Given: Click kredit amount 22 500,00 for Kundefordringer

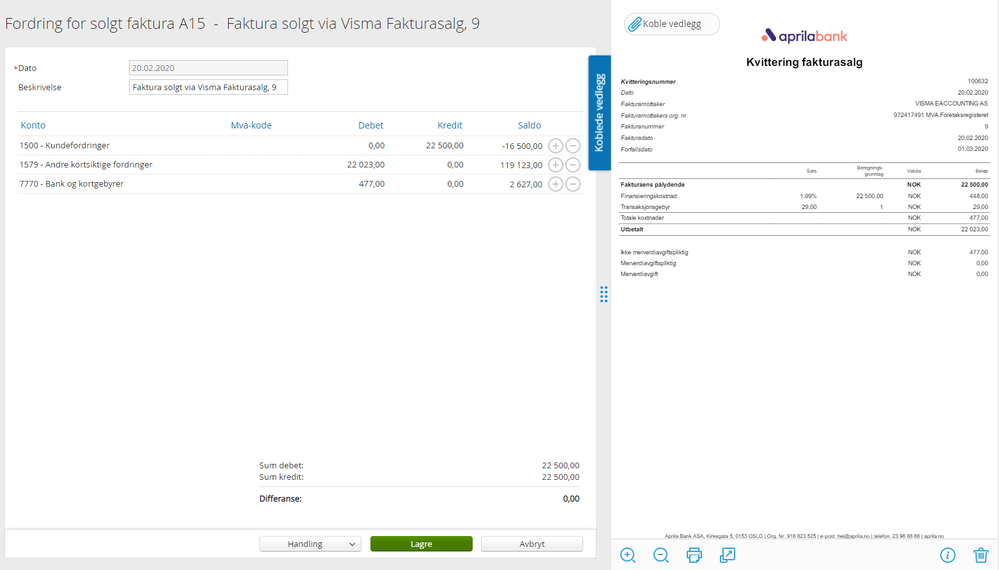Looking at the screenshot, I should (x=445, y=145).
